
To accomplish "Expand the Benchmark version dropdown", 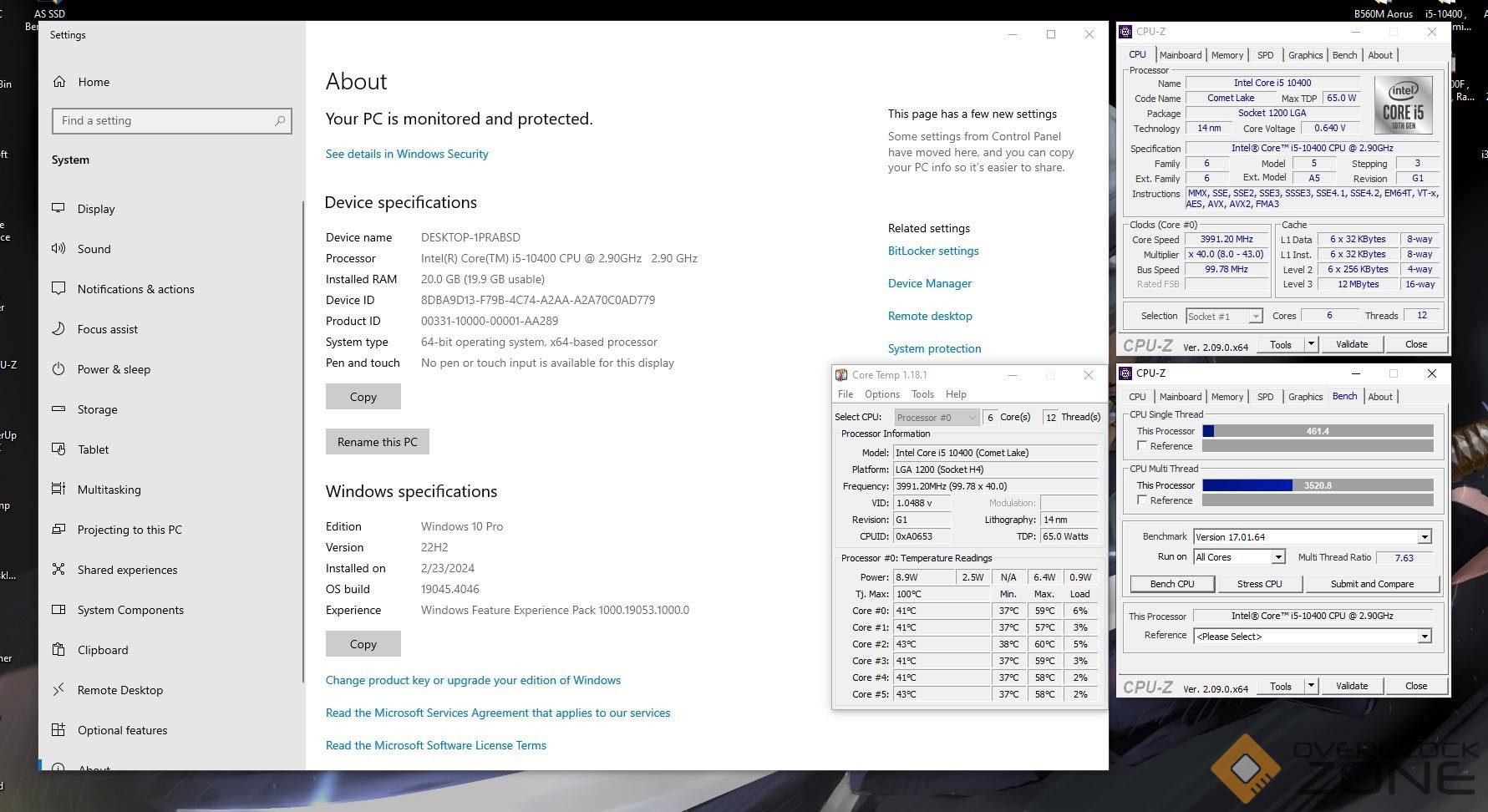I will click(1424, 537).
